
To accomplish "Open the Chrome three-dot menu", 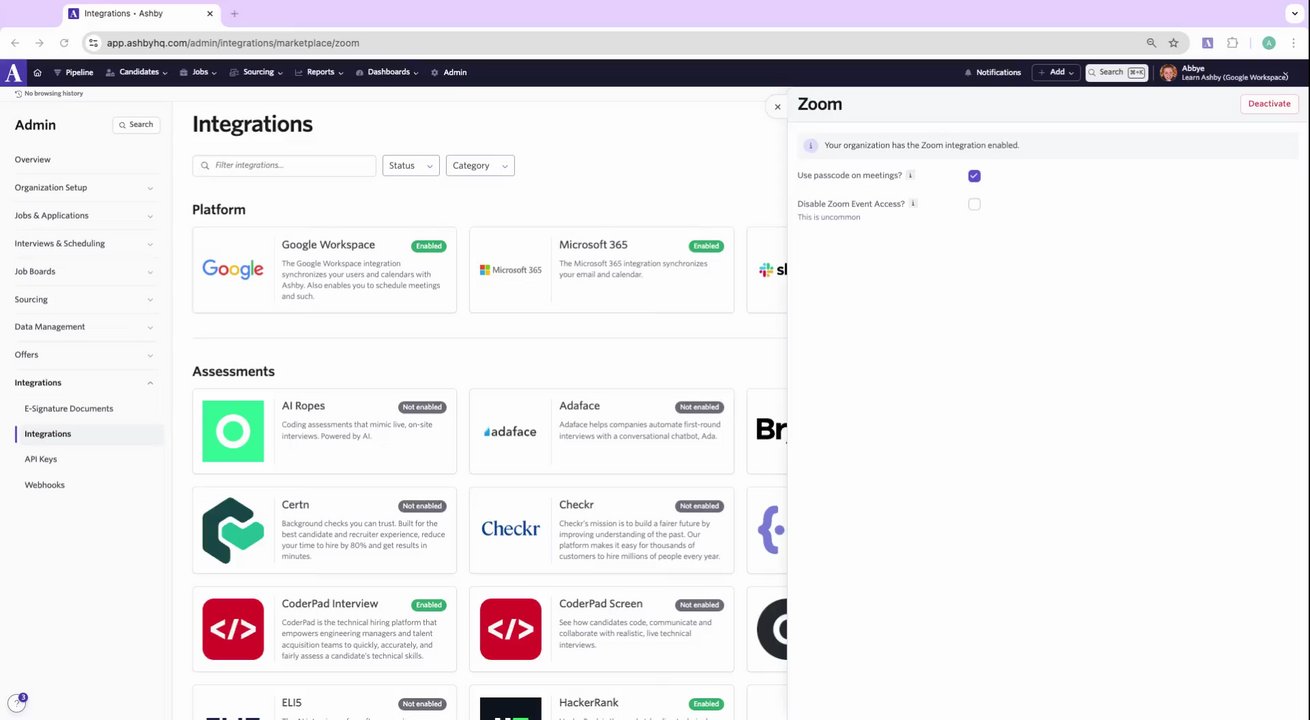I will (1294, 43).
